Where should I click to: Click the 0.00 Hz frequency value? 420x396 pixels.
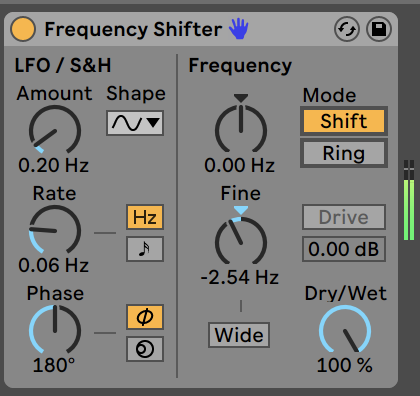(x=239, y=165)
